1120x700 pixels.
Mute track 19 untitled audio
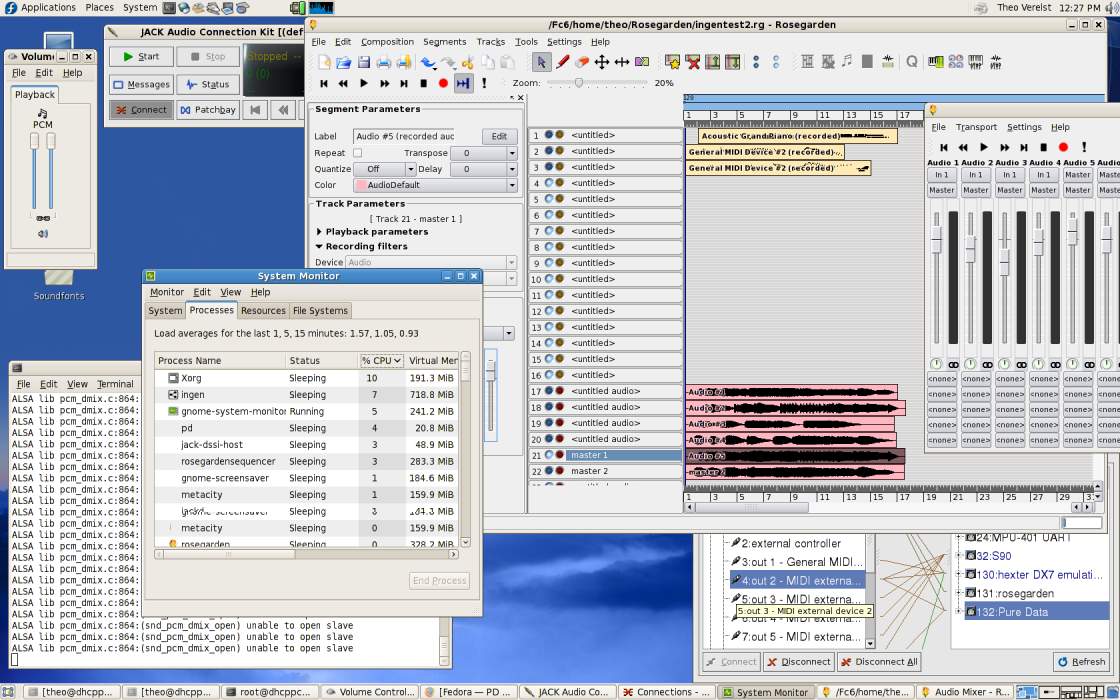pos(549,423)
